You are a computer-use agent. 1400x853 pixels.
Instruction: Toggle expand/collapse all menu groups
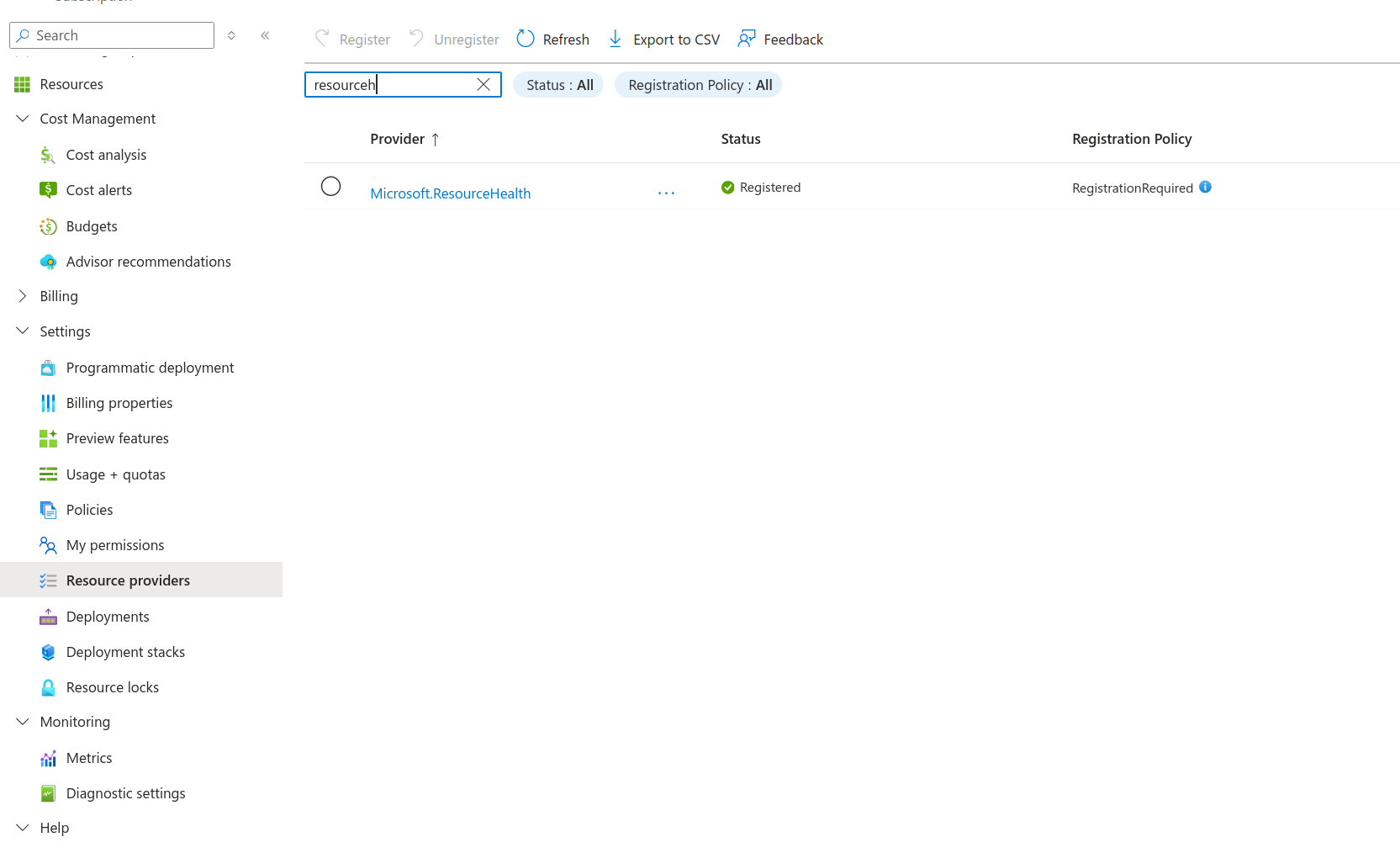[231, 35]
